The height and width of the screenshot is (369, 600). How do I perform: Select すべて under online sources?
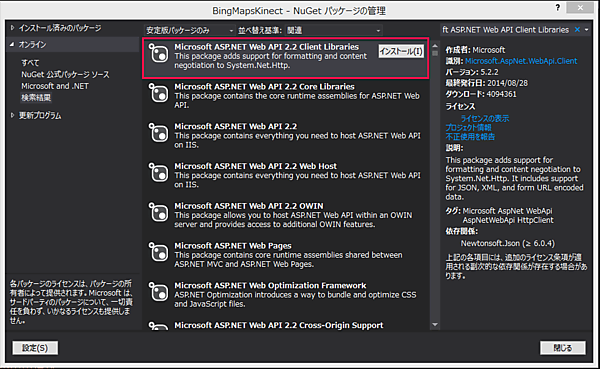pos(30,63)
